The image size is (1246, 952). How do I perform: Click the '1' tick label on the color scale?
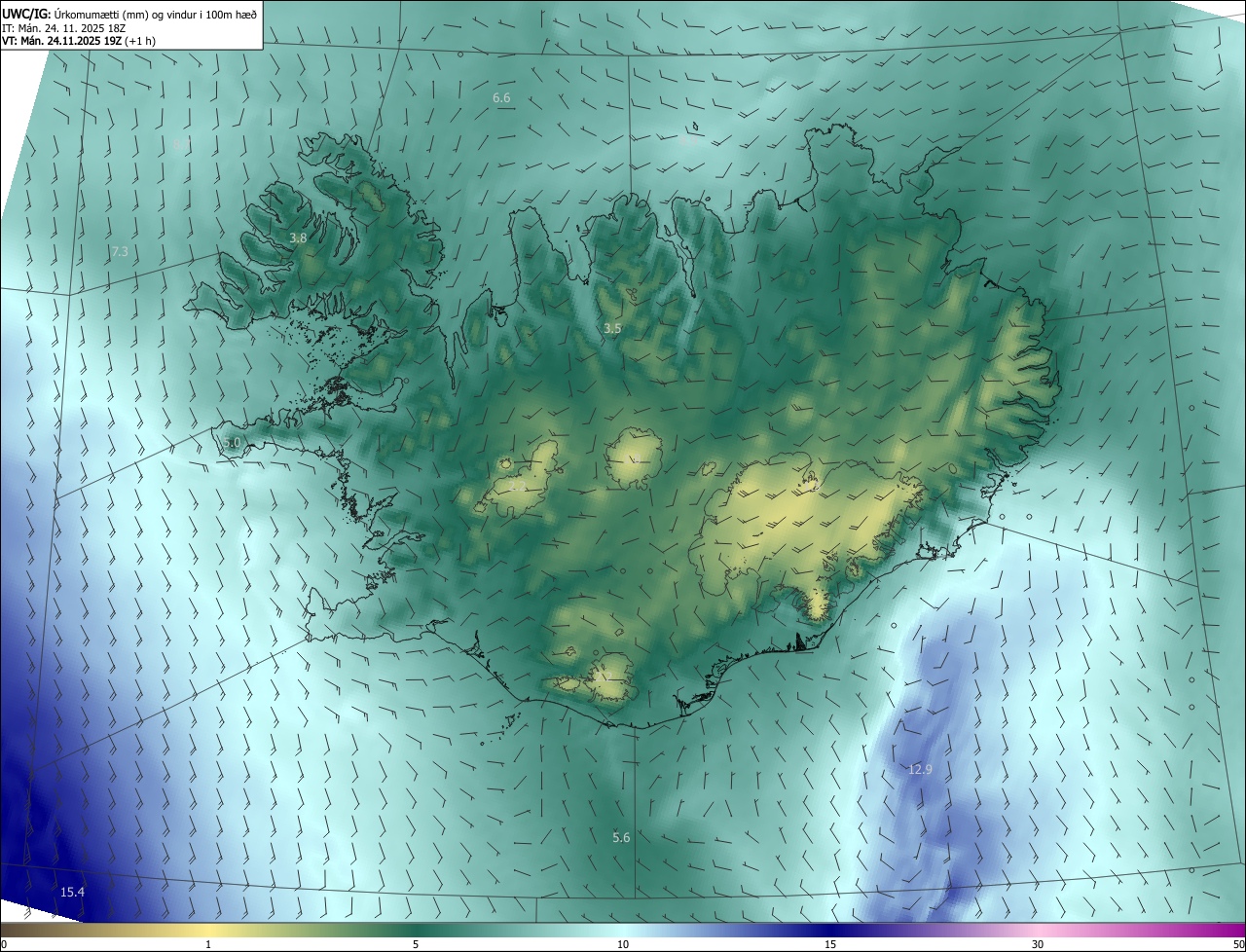click(208, 944)
